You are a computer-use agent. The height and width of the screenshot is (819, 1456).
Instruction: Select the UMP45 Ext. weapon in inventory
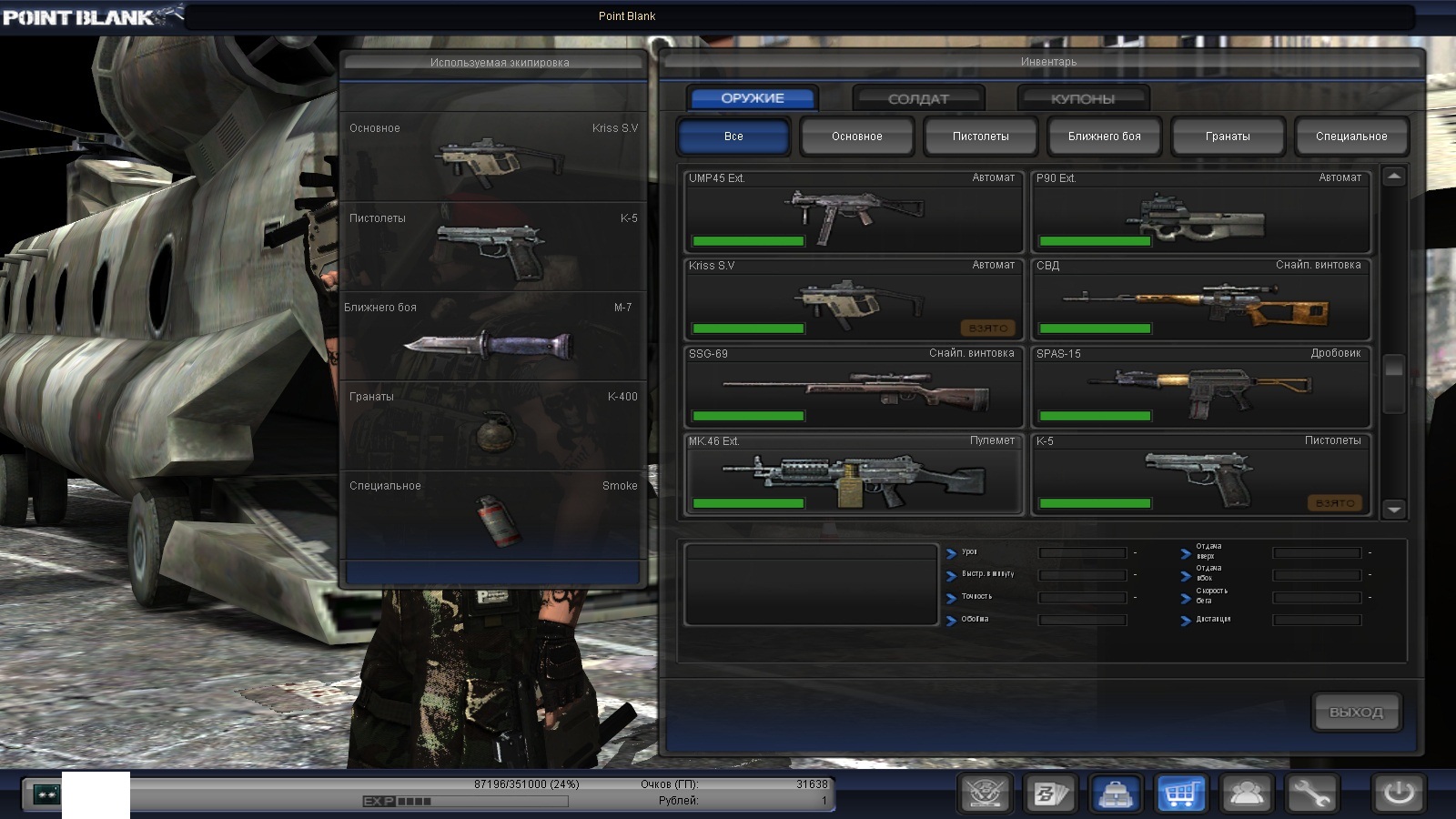point(854,211)
